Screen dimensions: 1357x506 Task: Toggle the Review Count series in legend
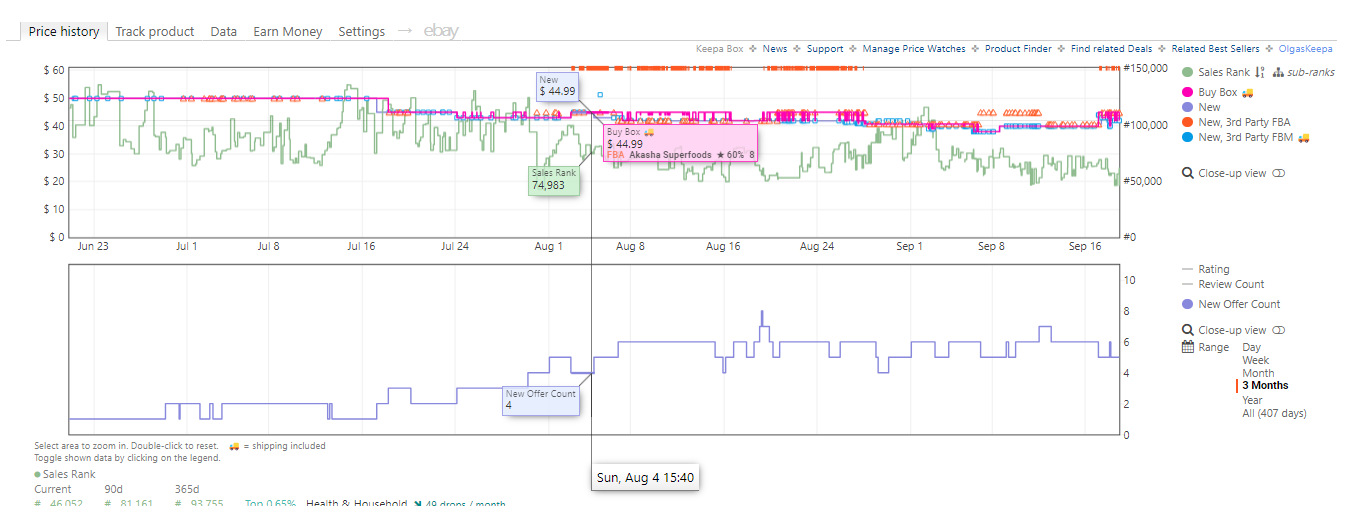(1231, 284)
